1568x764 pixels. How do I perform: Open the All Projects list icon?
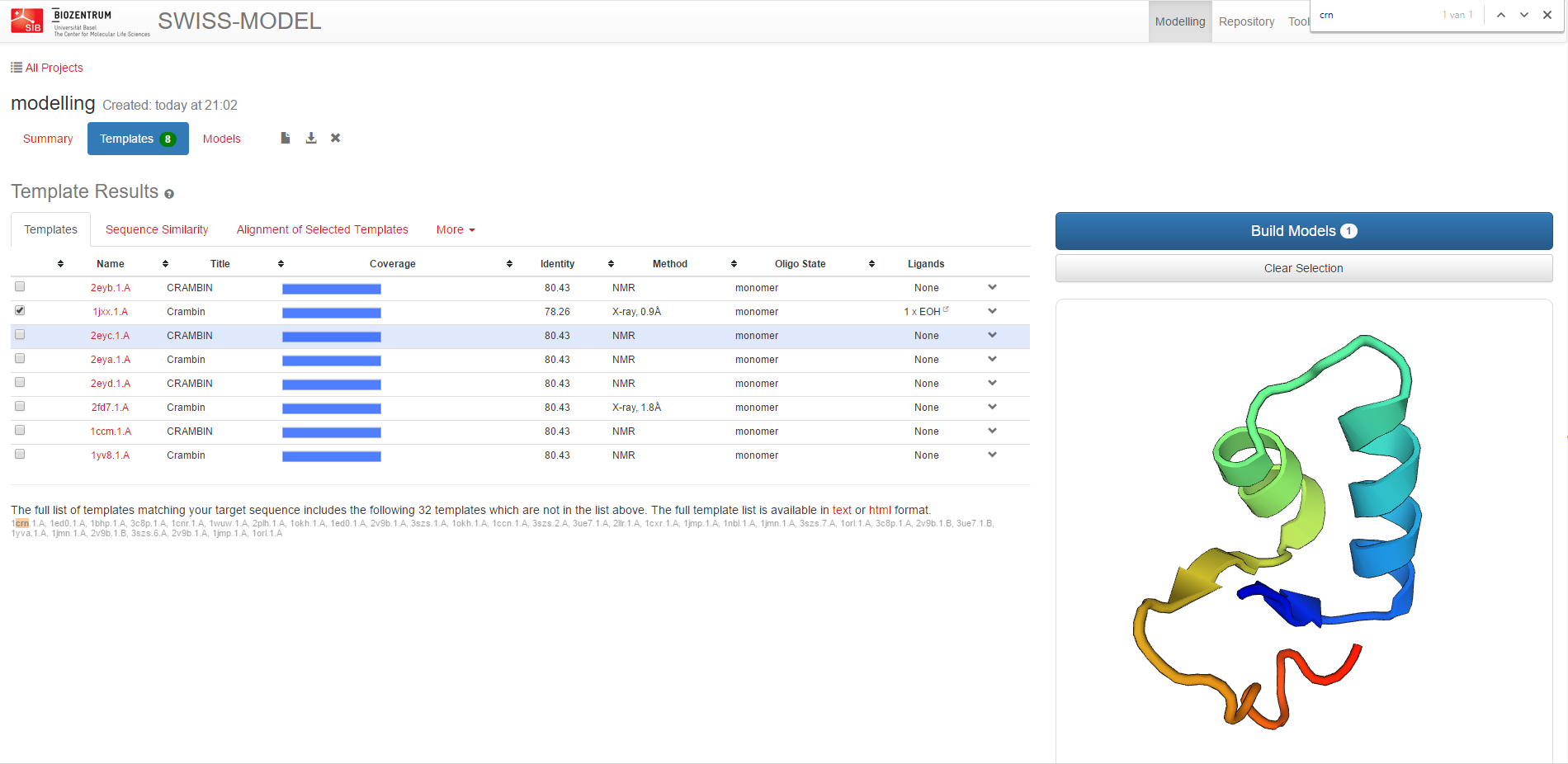pyautogui.click(x=17, y=68)
